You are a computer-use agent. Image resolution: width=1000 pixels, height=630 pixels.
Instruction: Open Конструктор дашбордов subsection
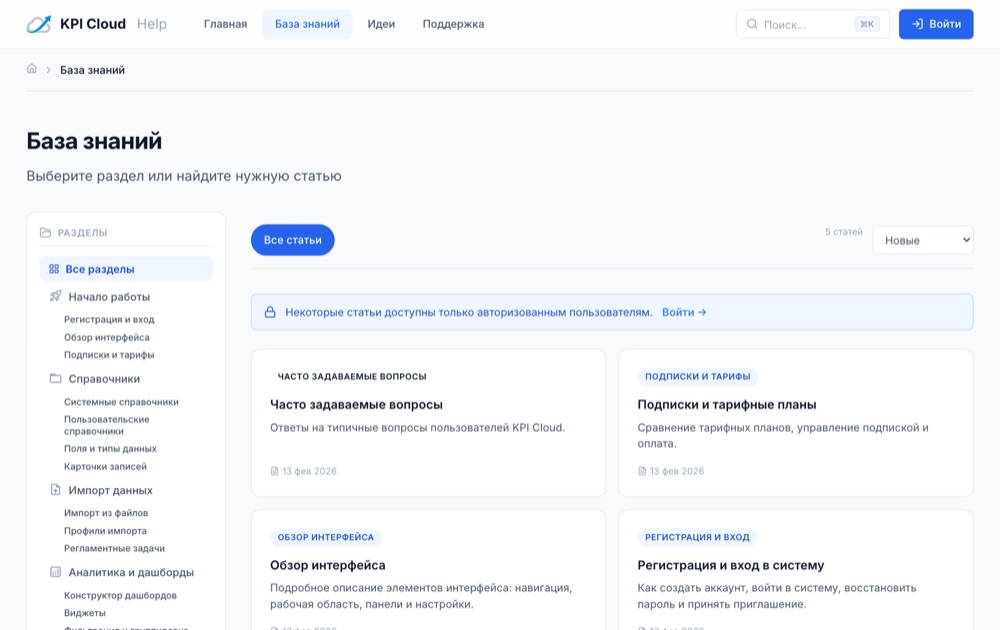[120, 595]
